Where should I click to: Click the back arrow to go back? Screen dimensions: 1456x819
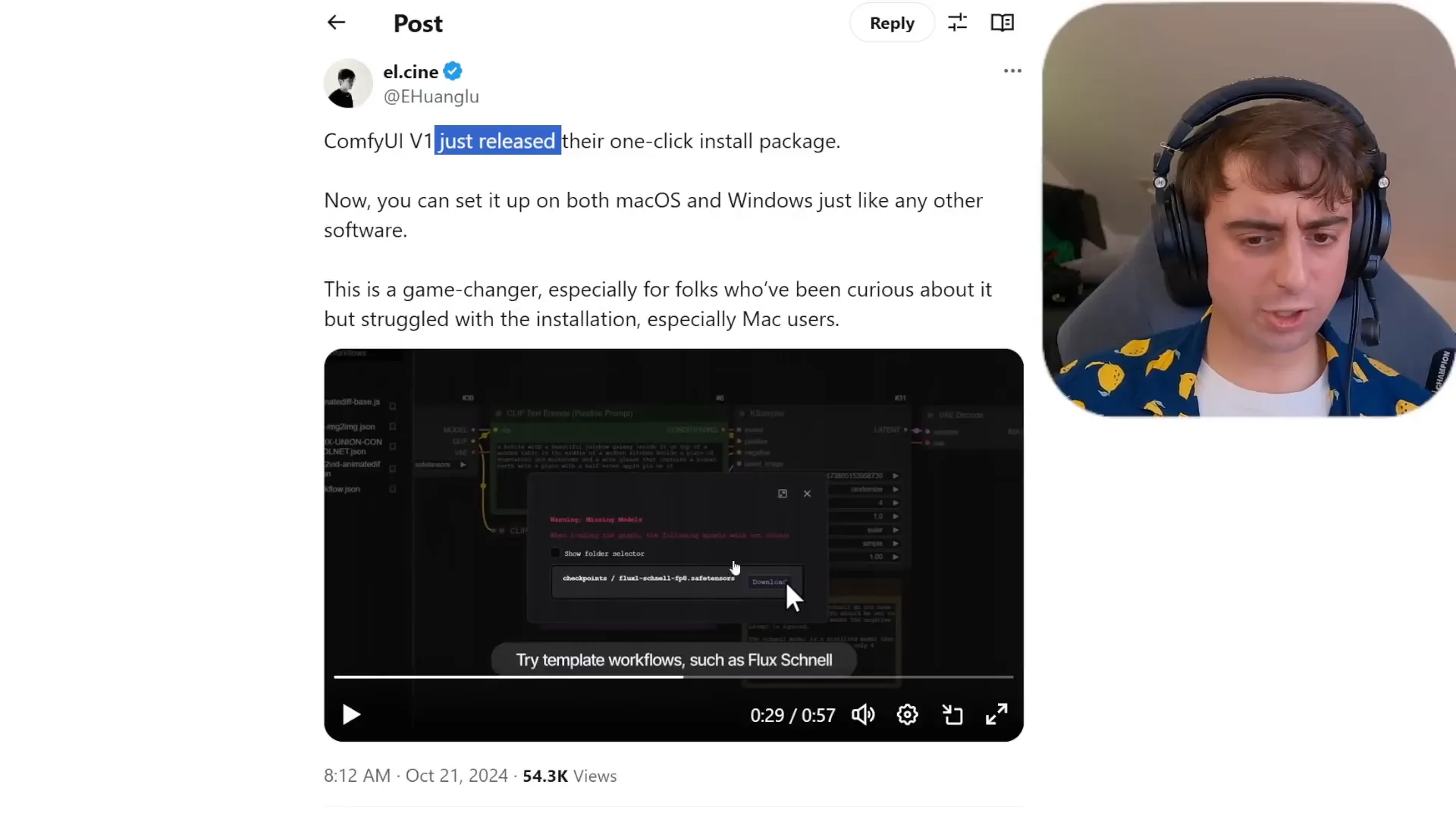click(336, 23)
